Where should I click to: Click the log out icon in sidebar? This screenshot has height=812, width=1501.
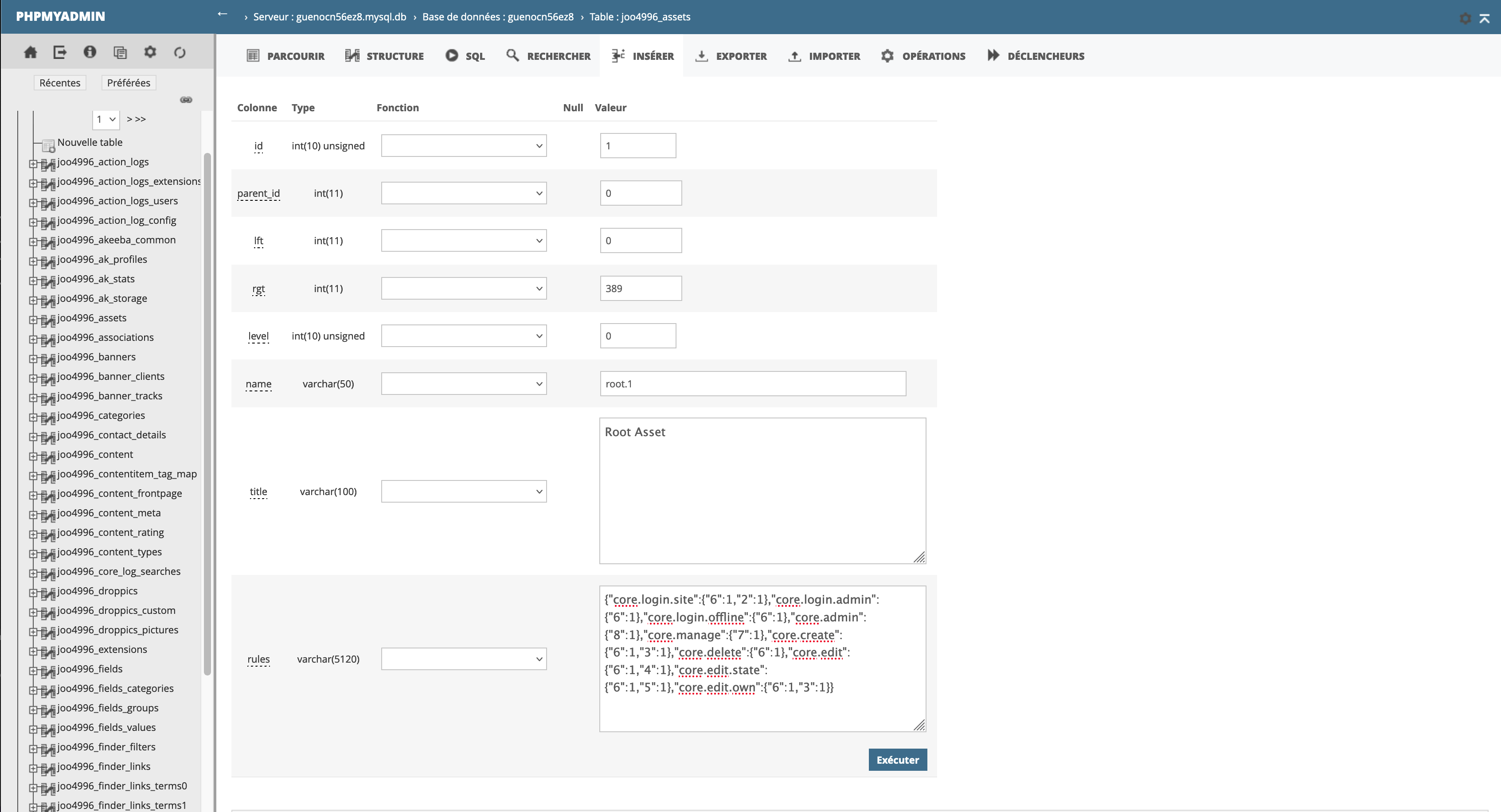60,52
